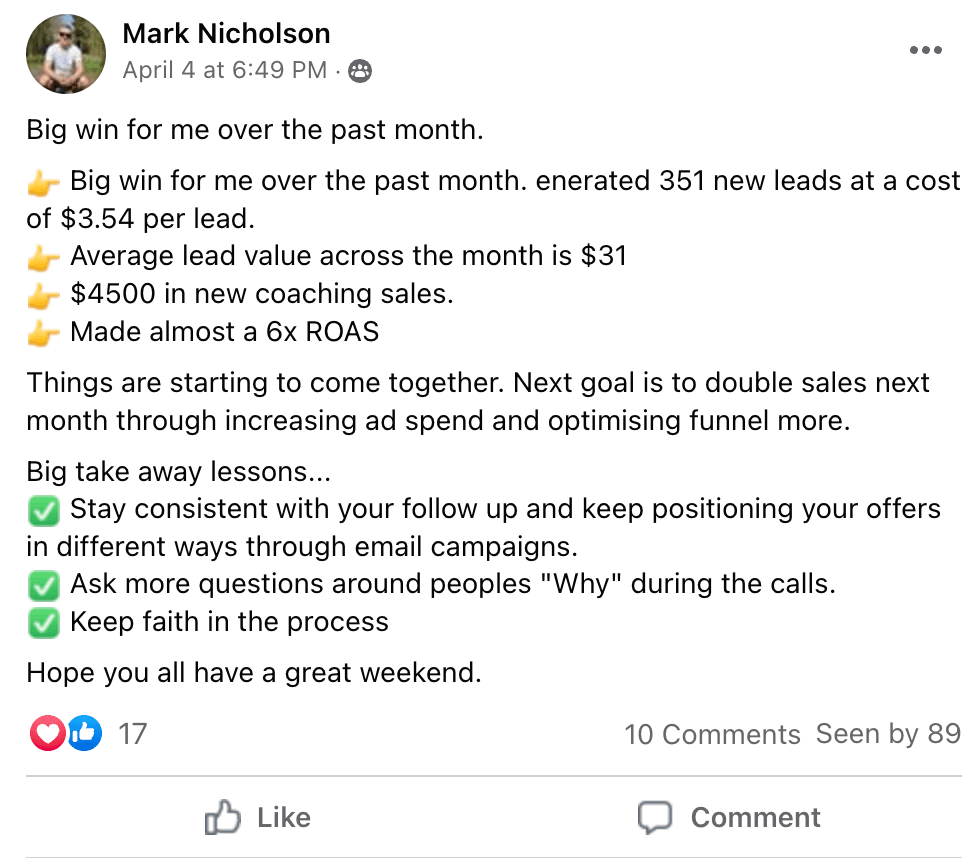
Task: Click the group audience icon beside the timestamp
Action: tap(360, 71)
